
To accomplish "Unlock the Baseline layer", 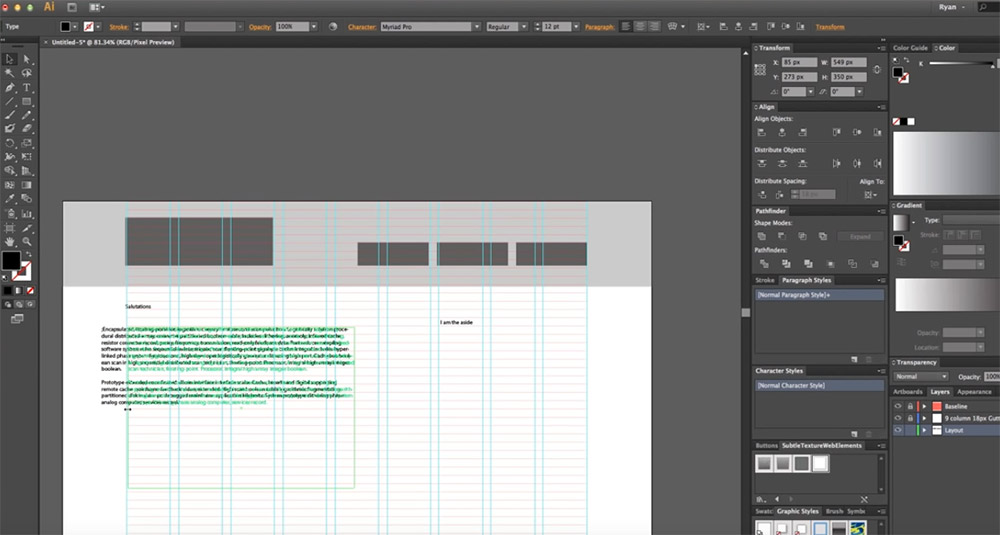I will click(x=910, y=406).
